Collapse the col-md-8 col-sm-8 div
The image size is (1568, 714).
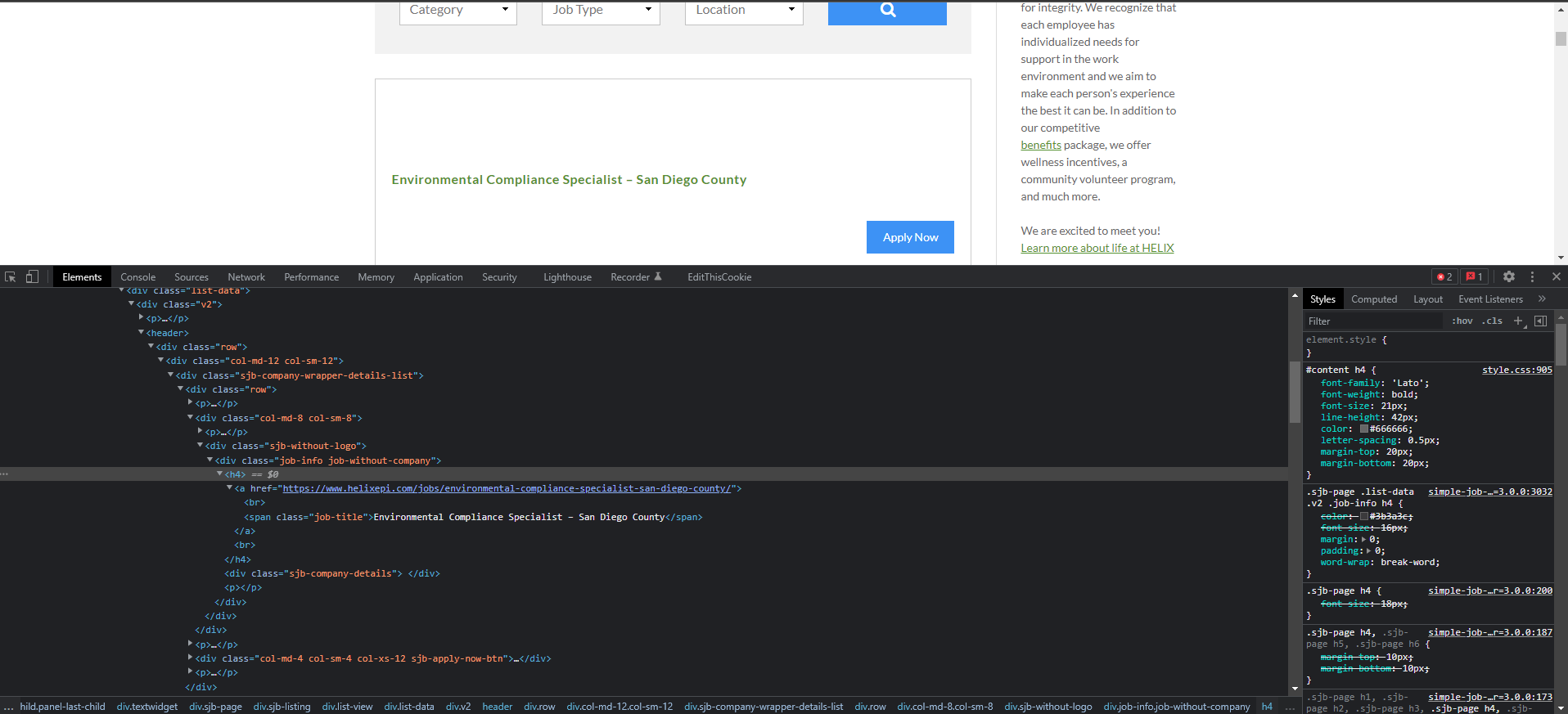[191, 418]
